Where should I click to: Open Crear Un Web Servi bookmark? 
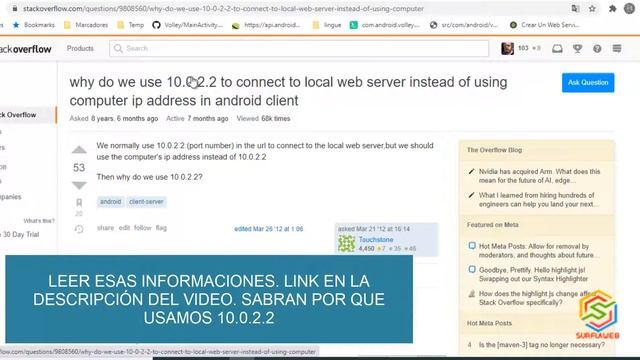(544, 25)
